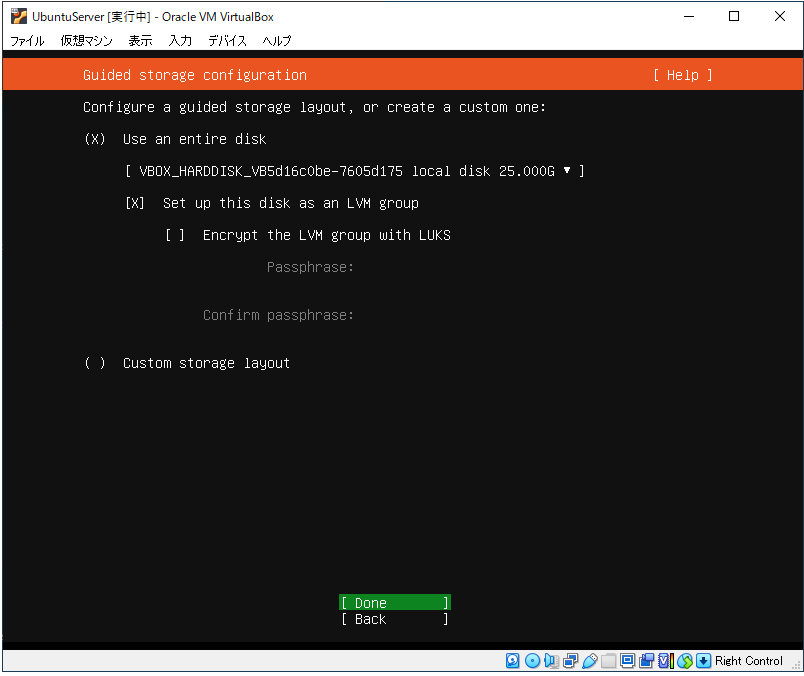The width and height of the screenshot is (804, 676).
Task: Click the optical disk icon in status bar
Action: pos(532,661)
